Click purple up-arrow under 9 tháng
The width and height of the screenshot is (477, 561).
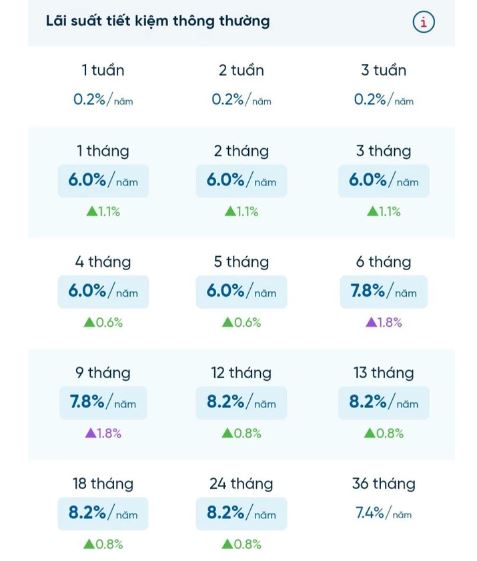[91, 433]
